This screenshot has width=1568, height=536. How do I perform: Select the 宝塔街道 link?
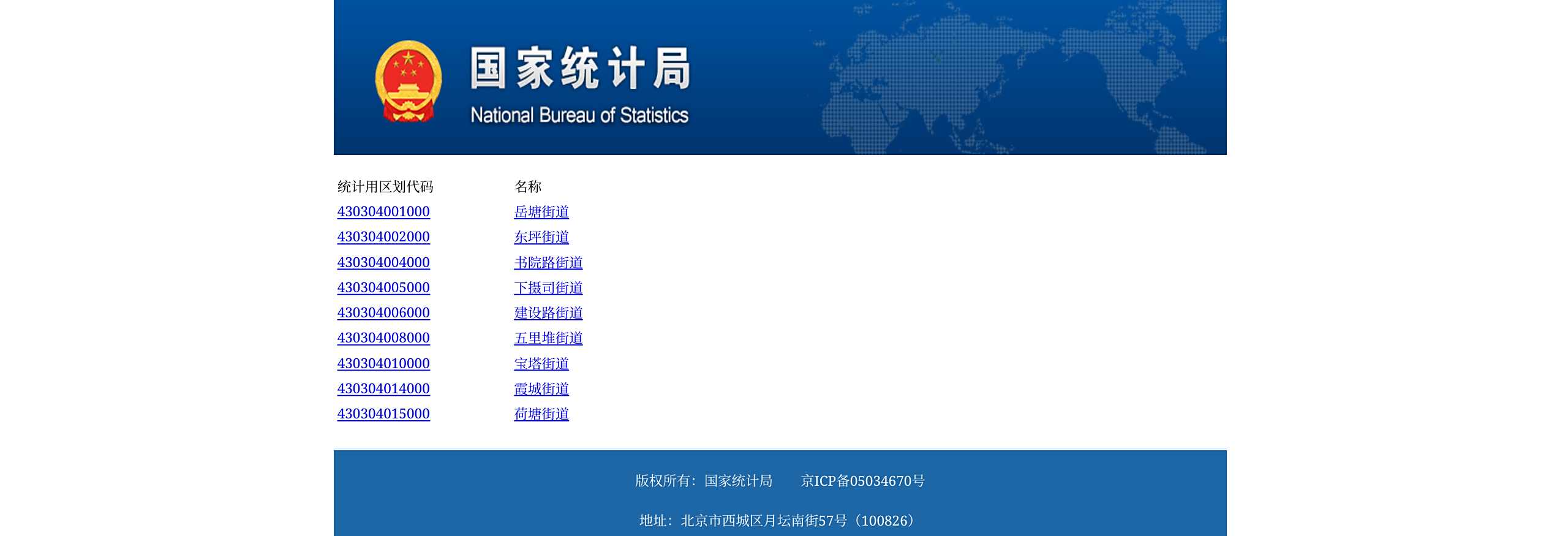pos(541,364)
